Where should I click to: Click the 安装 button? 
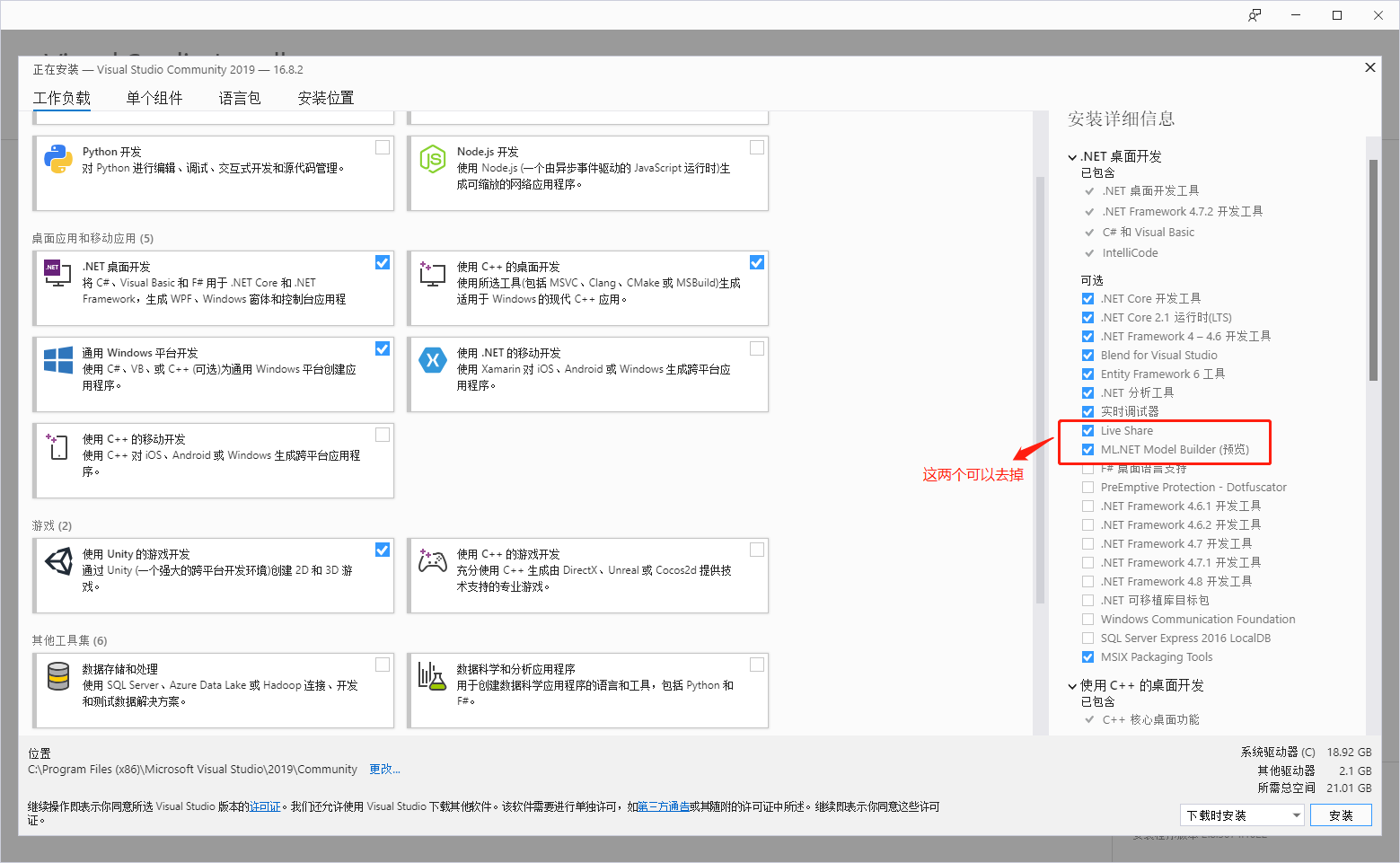tap(1341, 815)
